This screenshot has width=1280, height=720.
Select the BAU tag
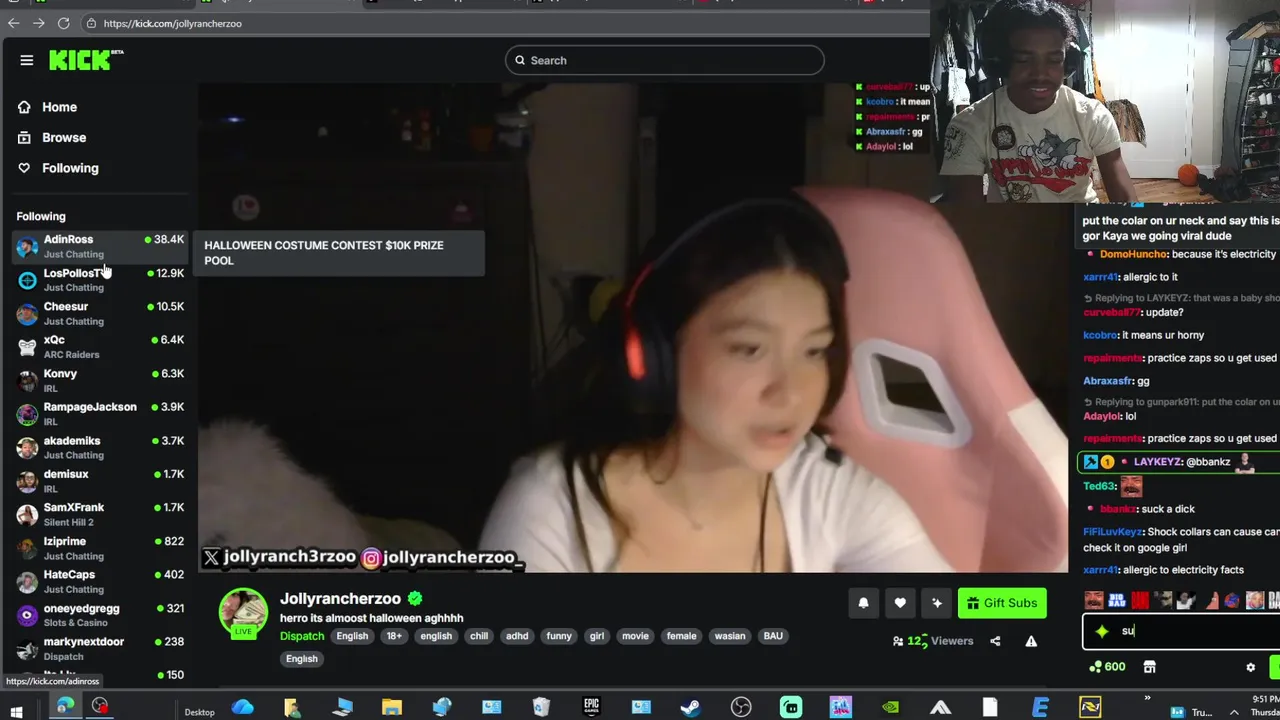[x=773, y=636]
